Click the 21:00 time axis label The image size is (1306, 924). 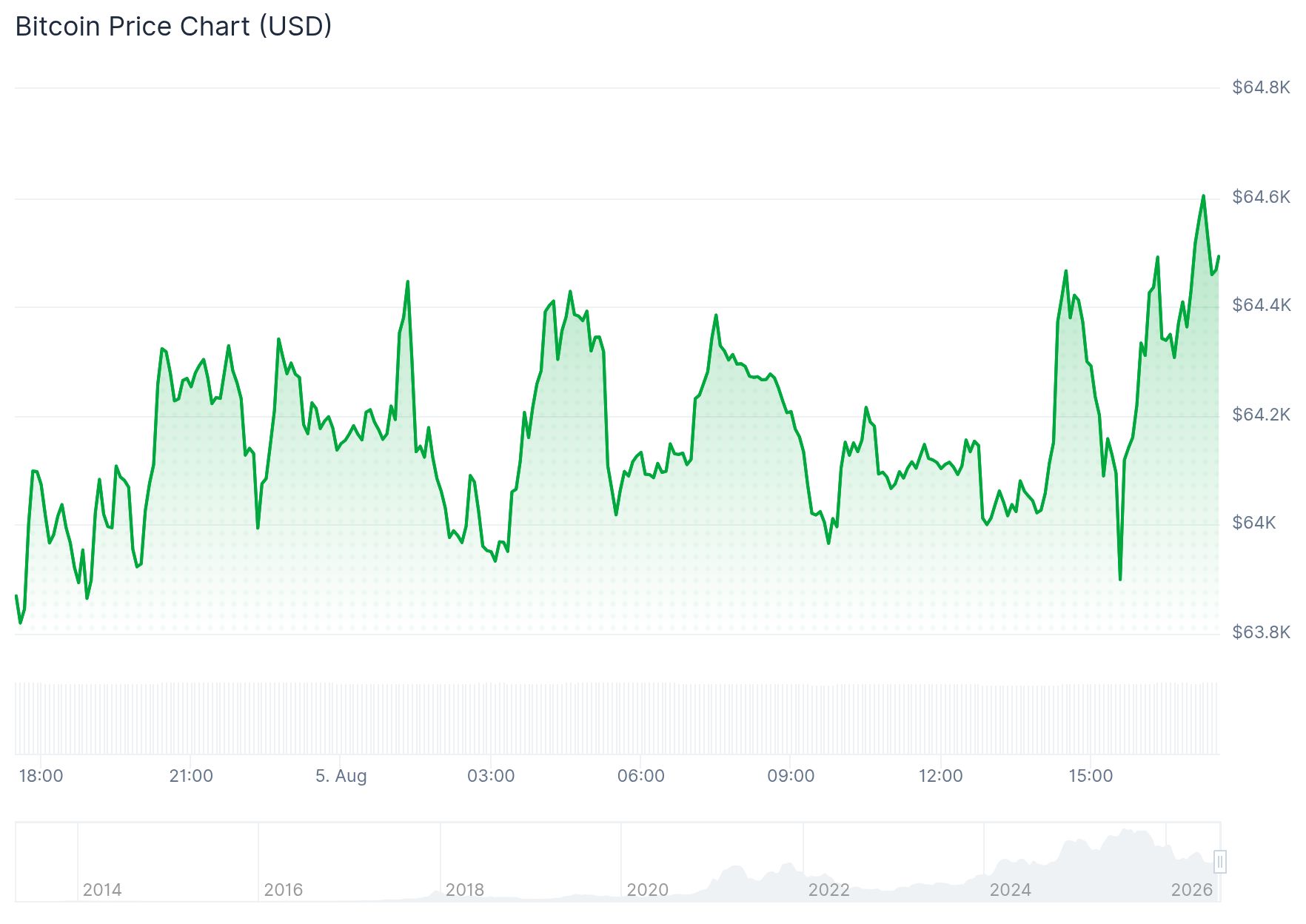(191, 776)
